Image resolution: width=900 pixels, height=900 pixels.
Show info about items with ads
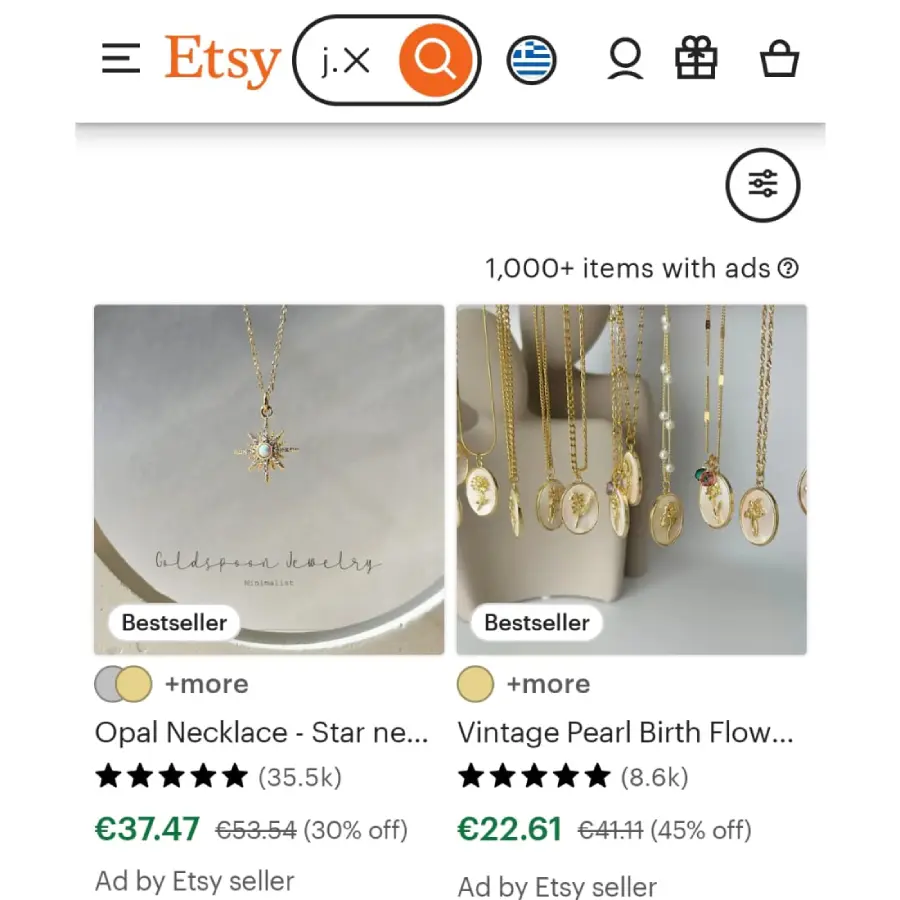(x=789, y=268)
